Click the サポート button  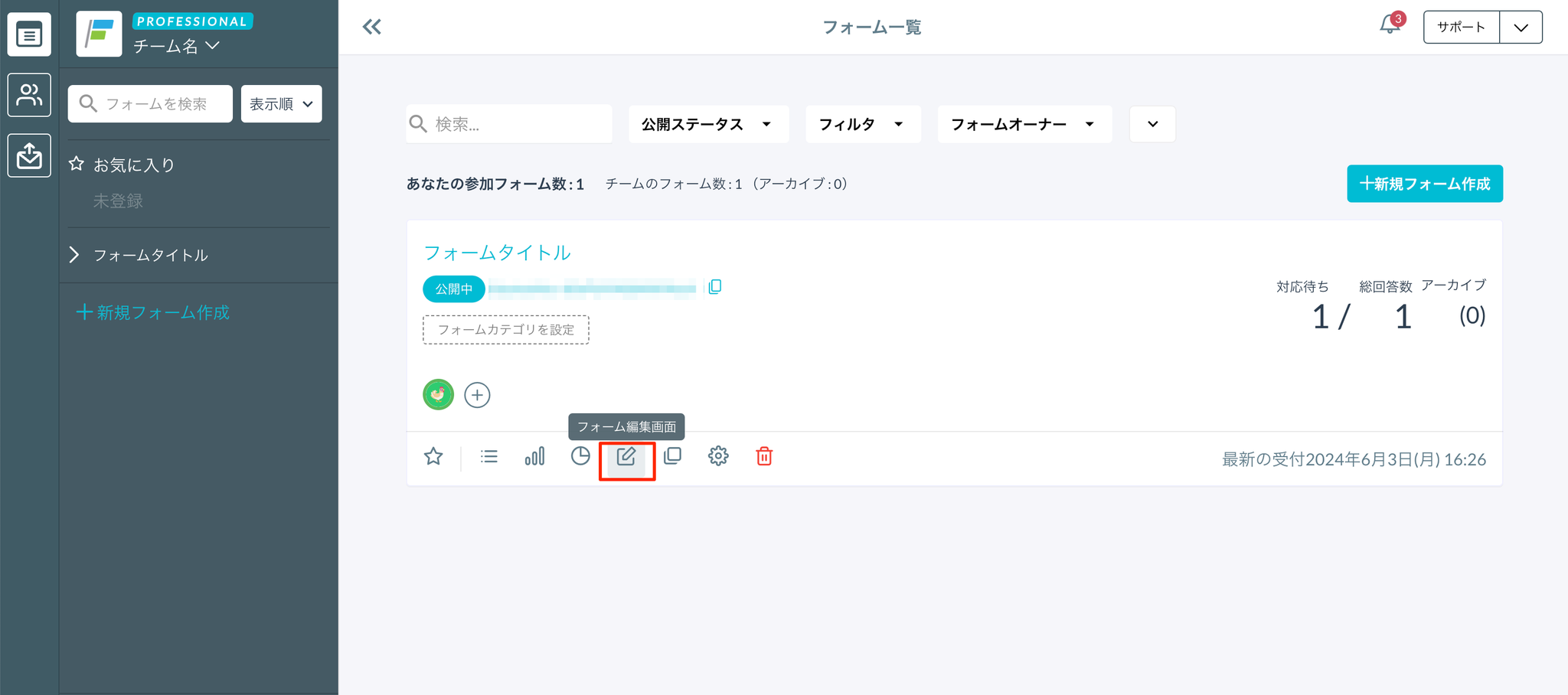1461,28
